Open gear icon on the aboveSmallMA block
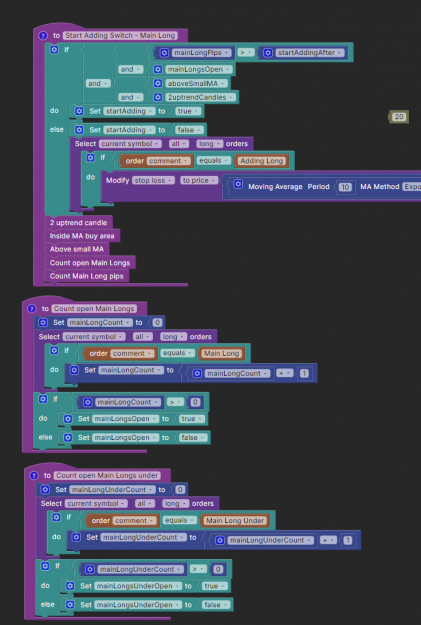Screen dimensions: 421x625 pos(158,83)
